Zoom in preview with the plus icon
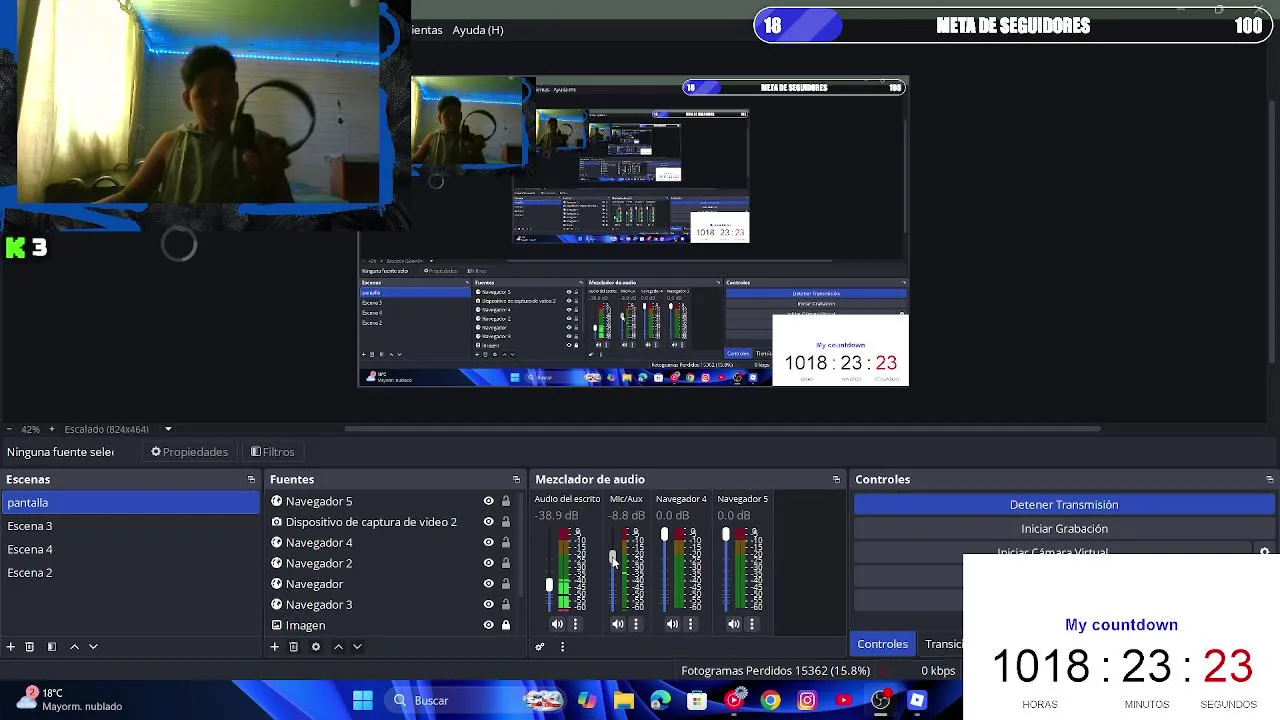 click(x=53, y=429)
